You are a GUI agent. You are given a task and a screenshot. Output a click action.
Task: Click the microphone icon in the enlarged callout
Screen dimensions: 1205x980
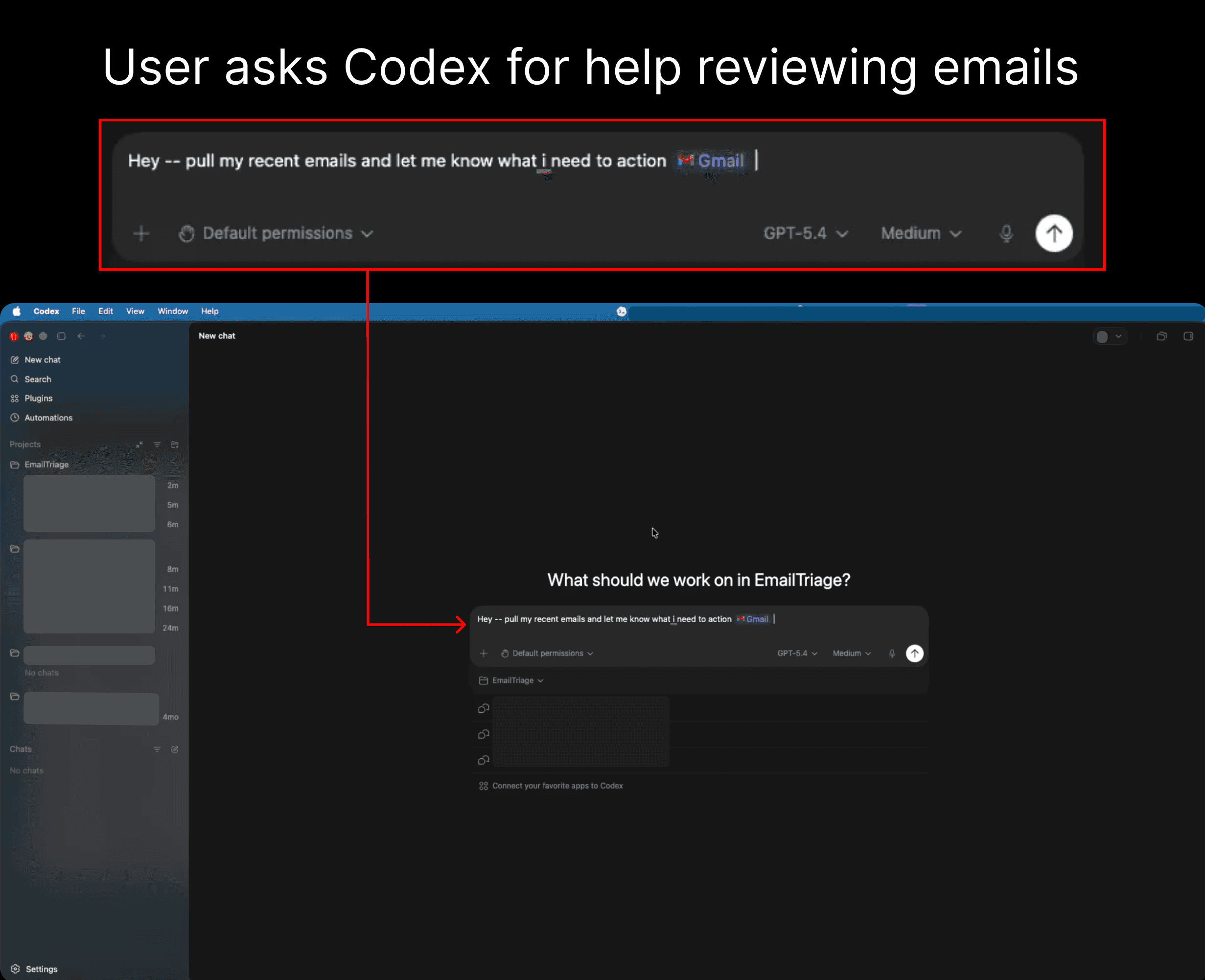[x=1006, y=233]
